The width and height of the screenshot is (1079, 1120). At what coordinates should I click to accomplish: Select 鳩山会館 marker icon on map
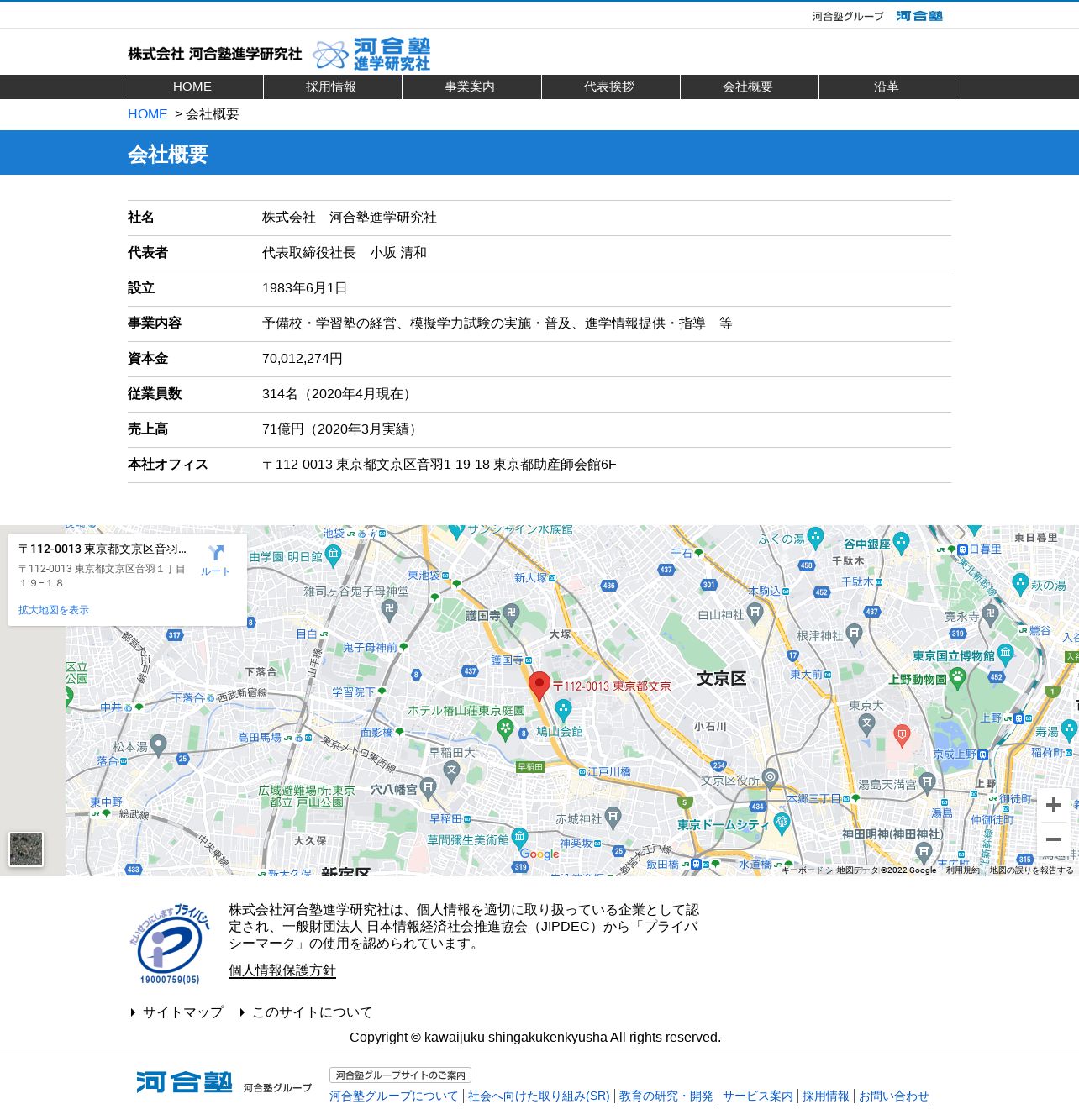tap(563, 711)
